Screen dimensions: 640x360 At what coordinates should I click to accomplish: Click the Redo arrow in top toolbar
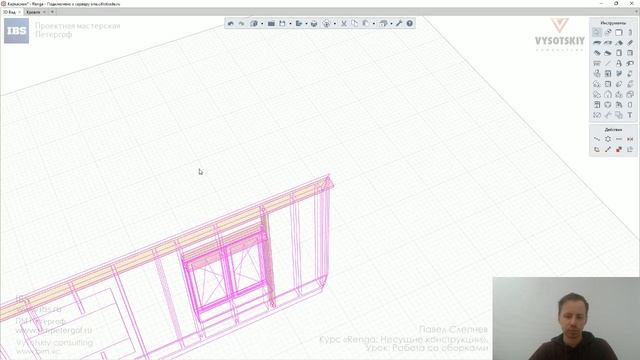point(241,24)
